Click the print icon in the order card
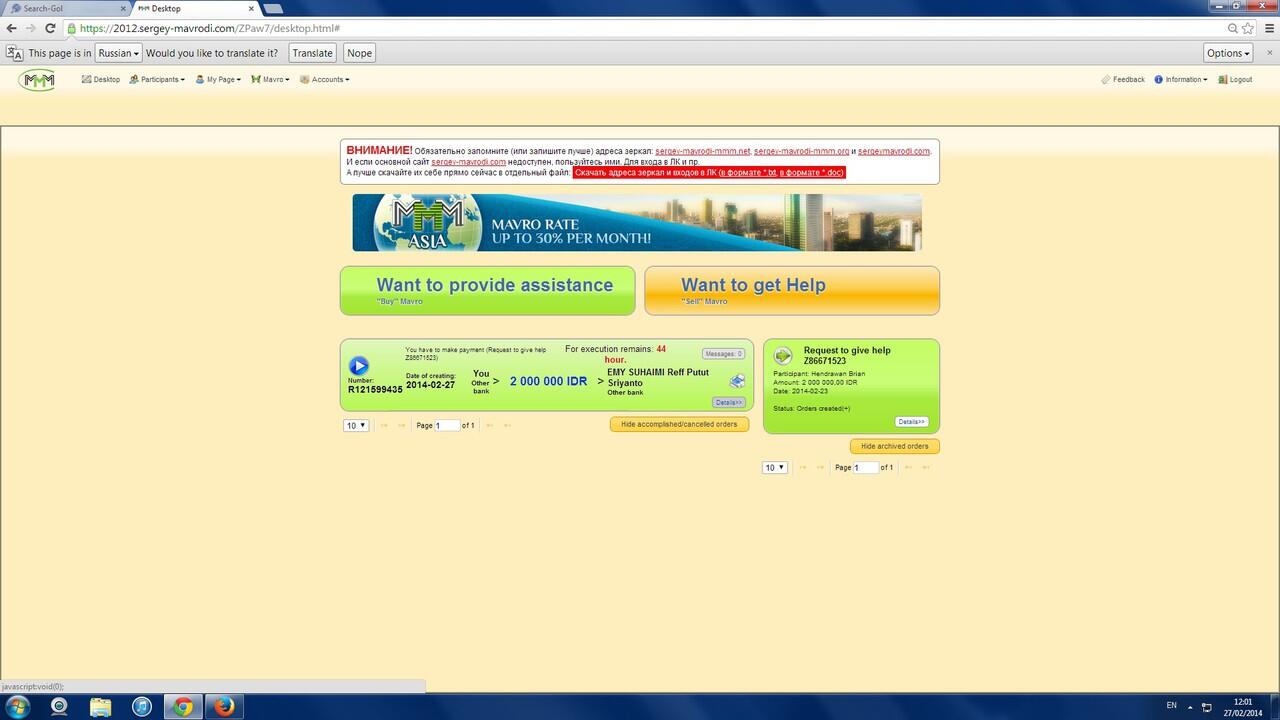The width and height of the screenshot is (1280, 720). [x=737, y=380]
